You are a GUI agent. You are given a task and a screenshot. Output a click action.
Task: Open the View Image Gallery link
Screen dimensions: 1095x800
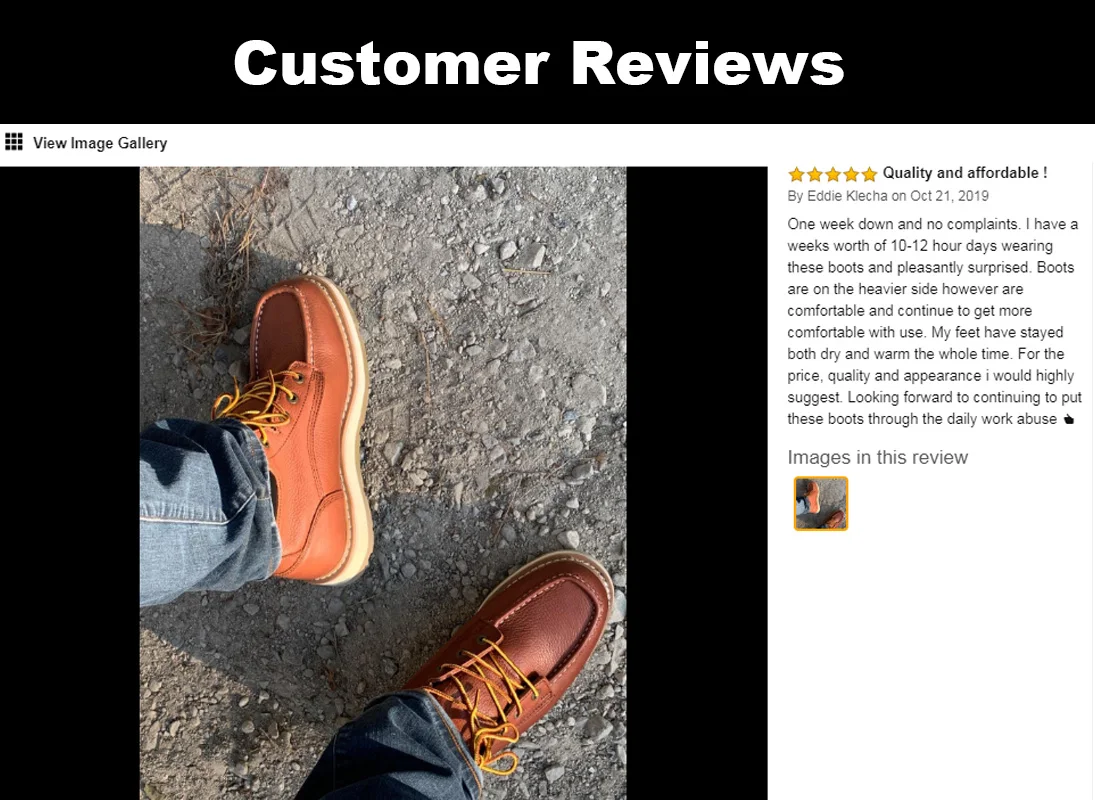[100, 143]
